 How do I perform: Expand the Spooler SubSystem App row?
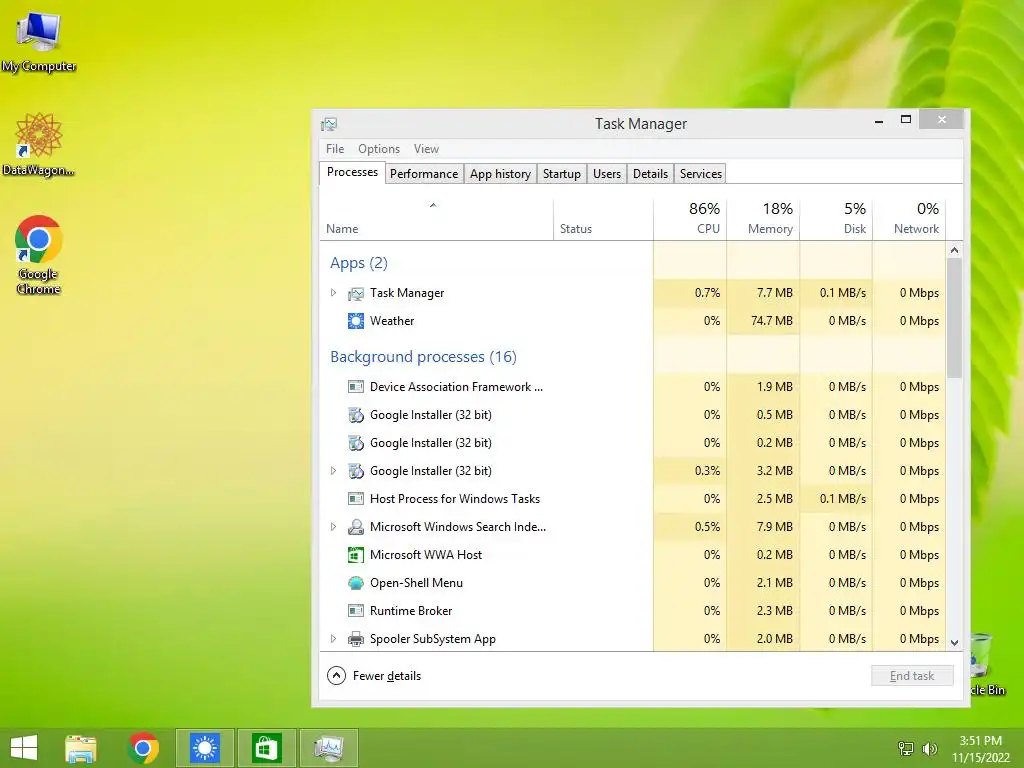click(333, 639)
